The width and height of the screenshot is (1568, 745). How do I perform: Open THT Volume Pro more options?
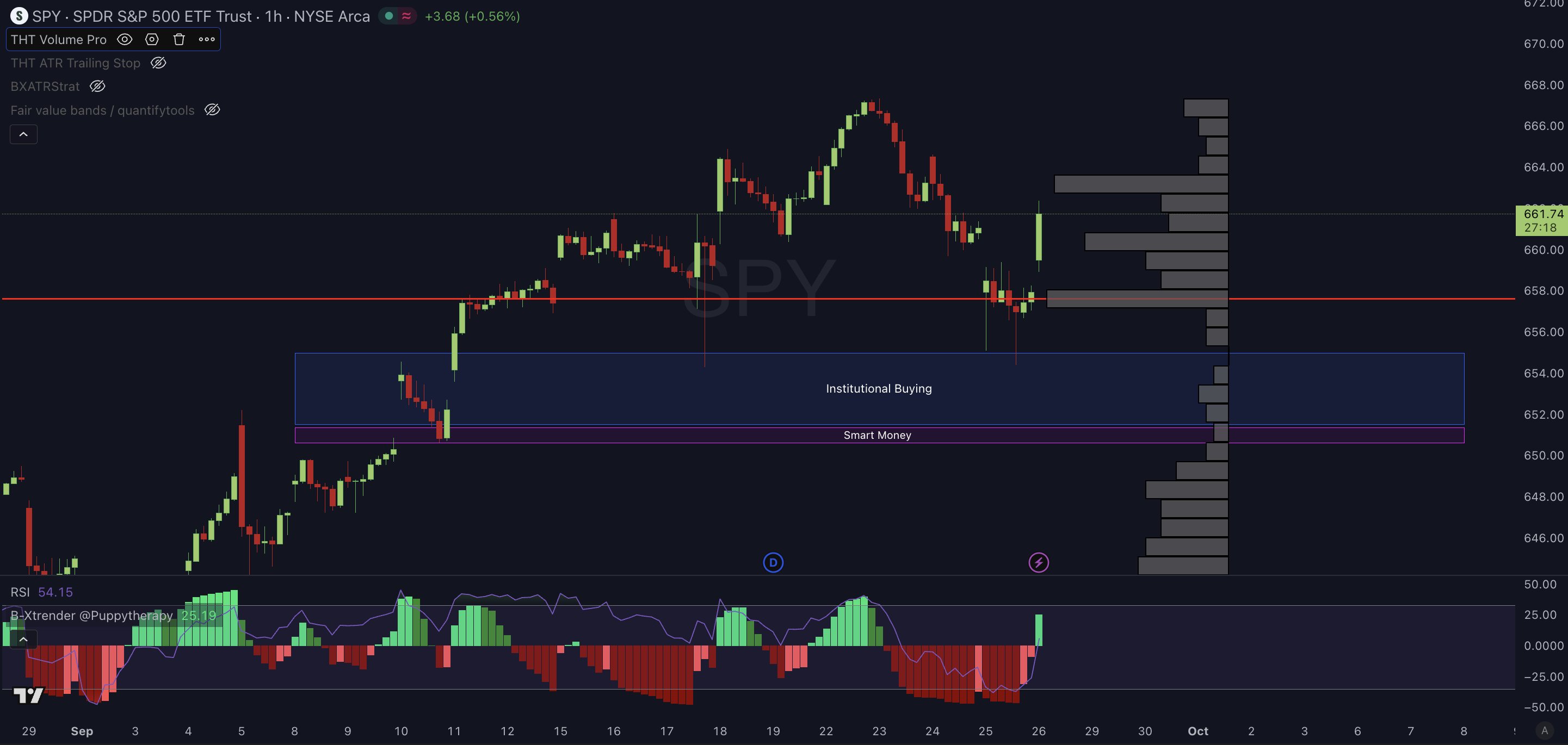(x=206, y=40)
